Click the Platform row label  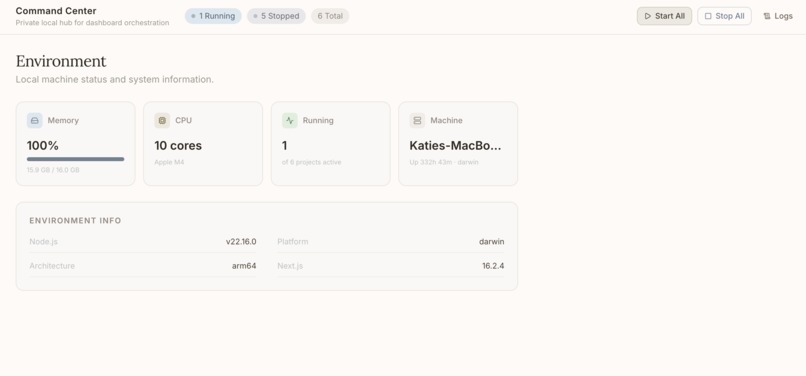click(292, 241)
